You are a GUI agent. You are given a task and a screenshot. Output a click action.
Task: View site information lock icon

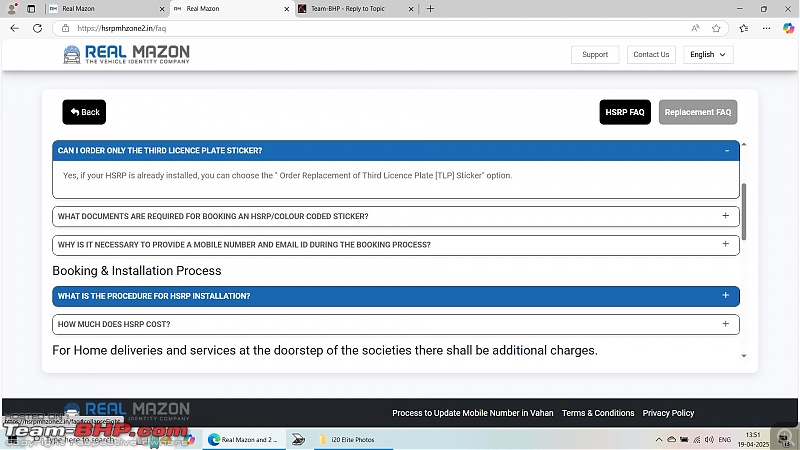coord(65,29)
